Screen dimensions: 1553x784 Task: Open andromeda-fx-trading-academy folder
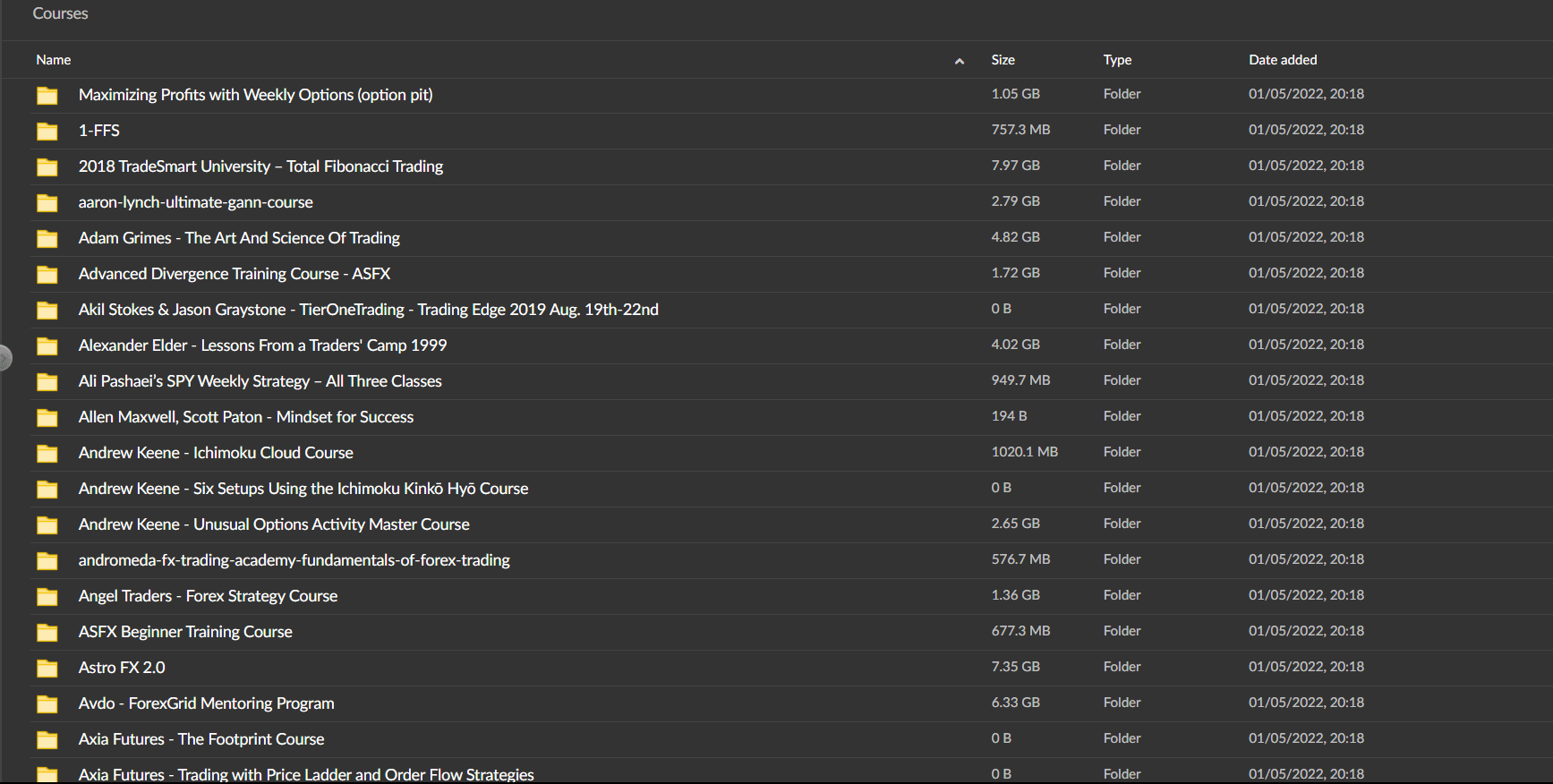click(294, 560)
